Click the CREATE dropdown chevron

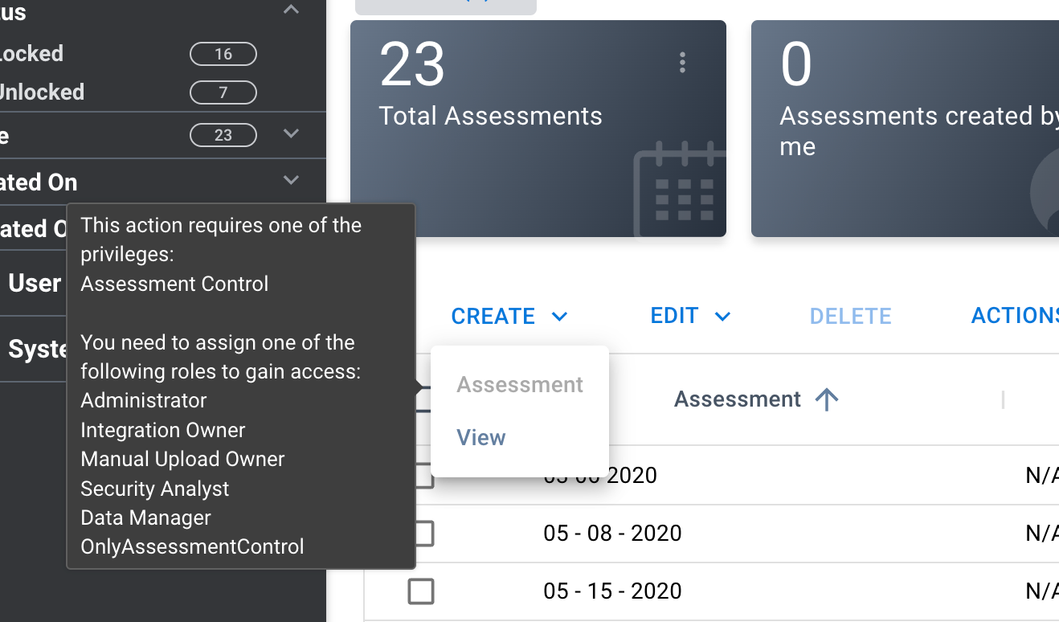tap(560, 317)
